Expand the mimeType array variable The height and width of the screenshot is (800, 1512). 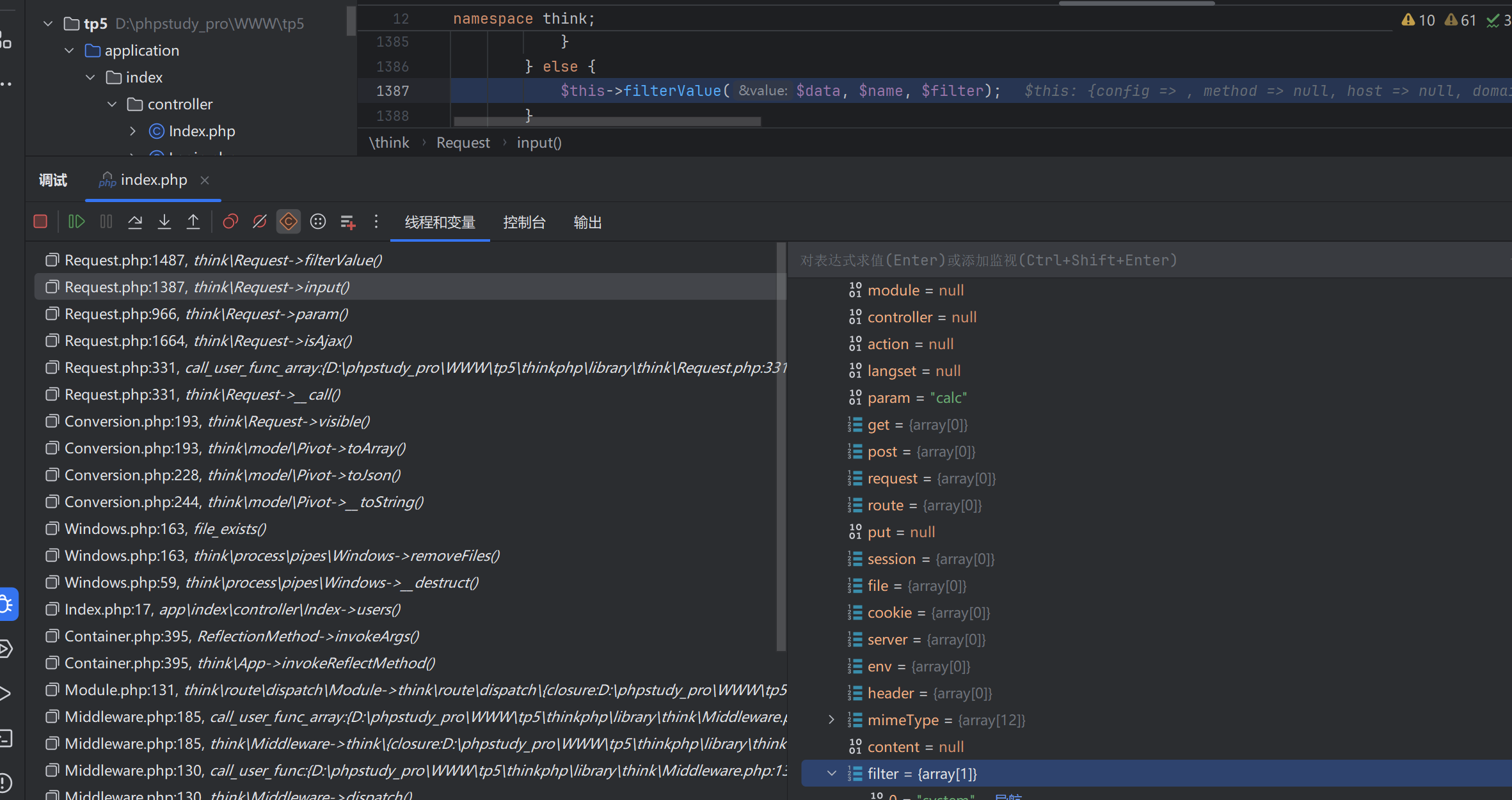[x=831, y=720]
